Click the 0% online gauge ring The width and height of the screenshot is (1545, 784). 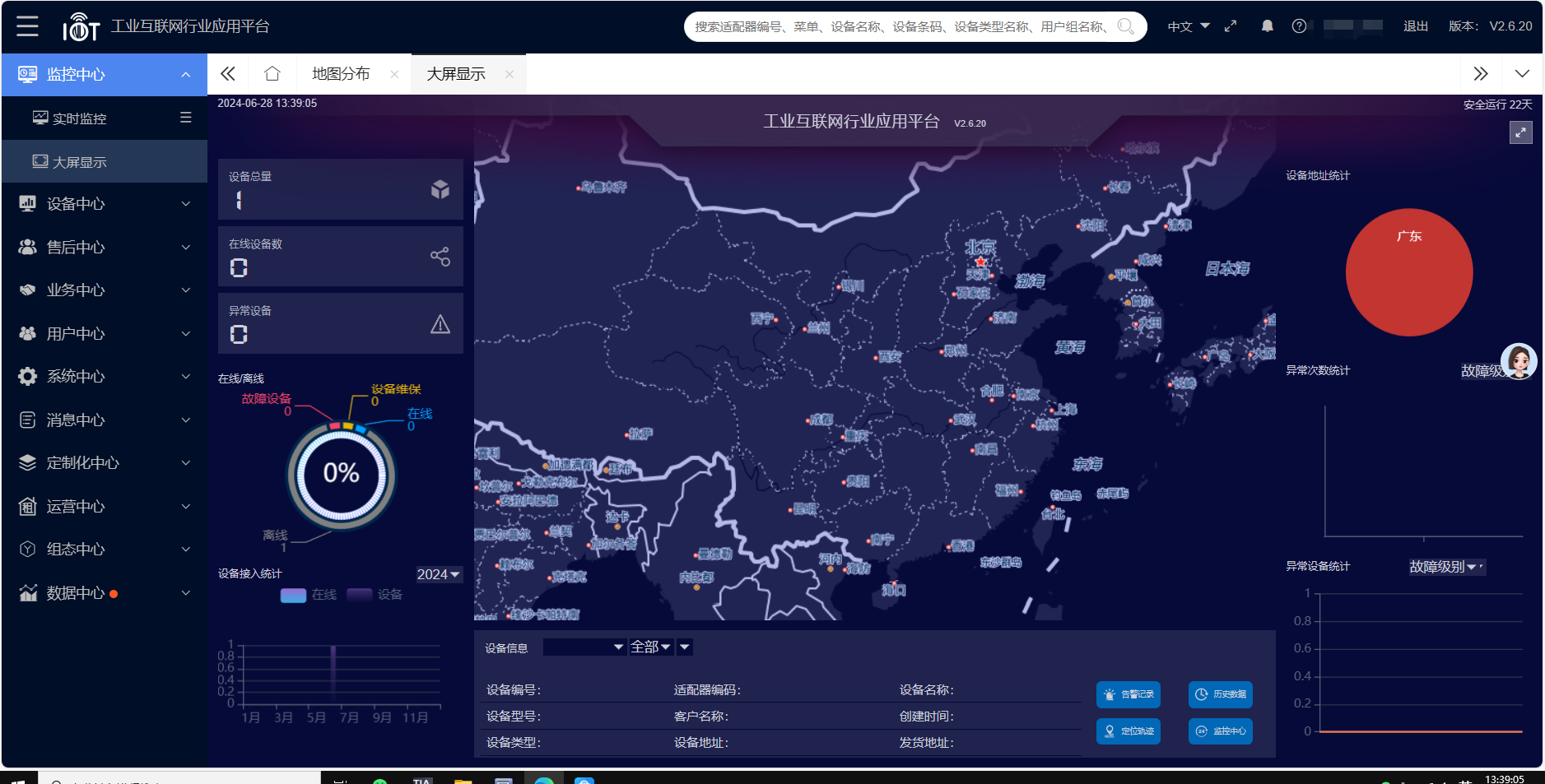coord(341,474)
